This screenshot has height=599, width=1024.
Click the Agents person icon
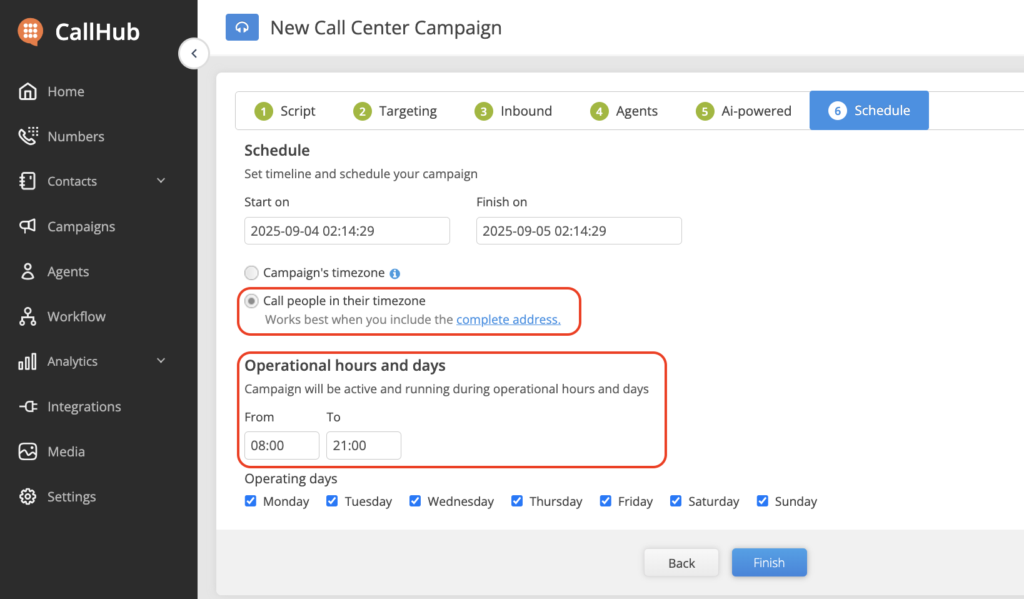pos(28,271)
